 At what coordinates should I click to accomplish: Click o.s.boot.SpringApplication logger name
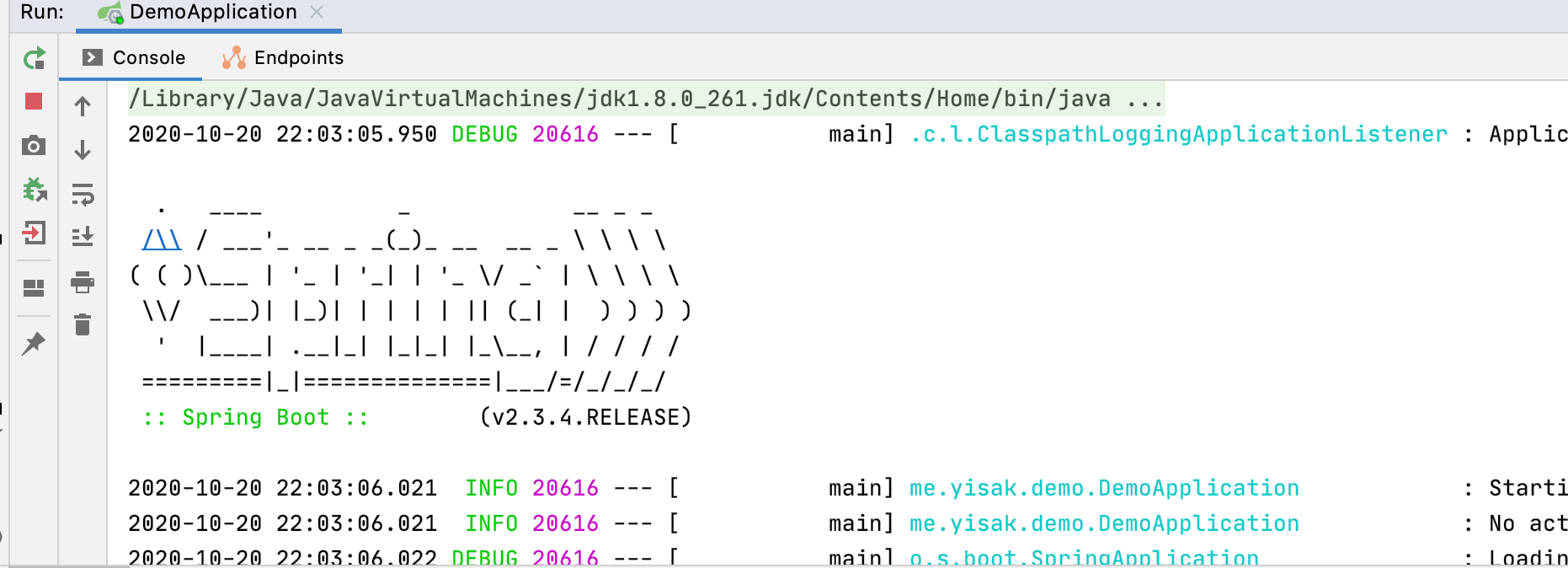(1085, 558)
